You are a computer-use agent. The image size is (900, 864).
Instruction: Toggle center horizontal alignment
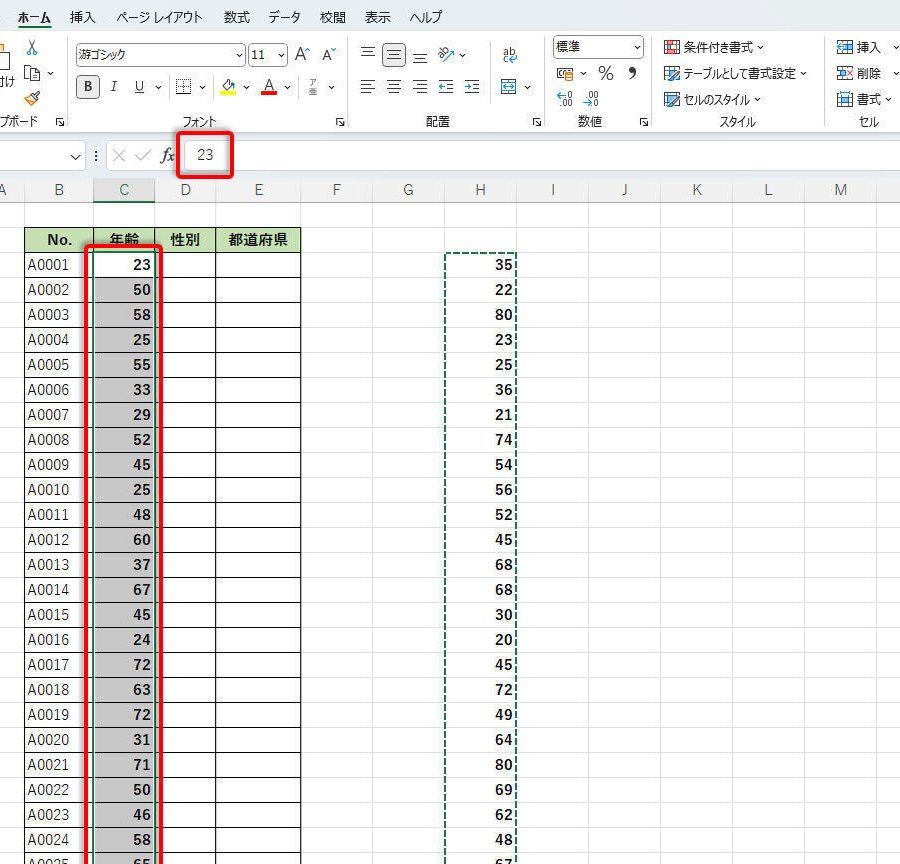(394, 87)
